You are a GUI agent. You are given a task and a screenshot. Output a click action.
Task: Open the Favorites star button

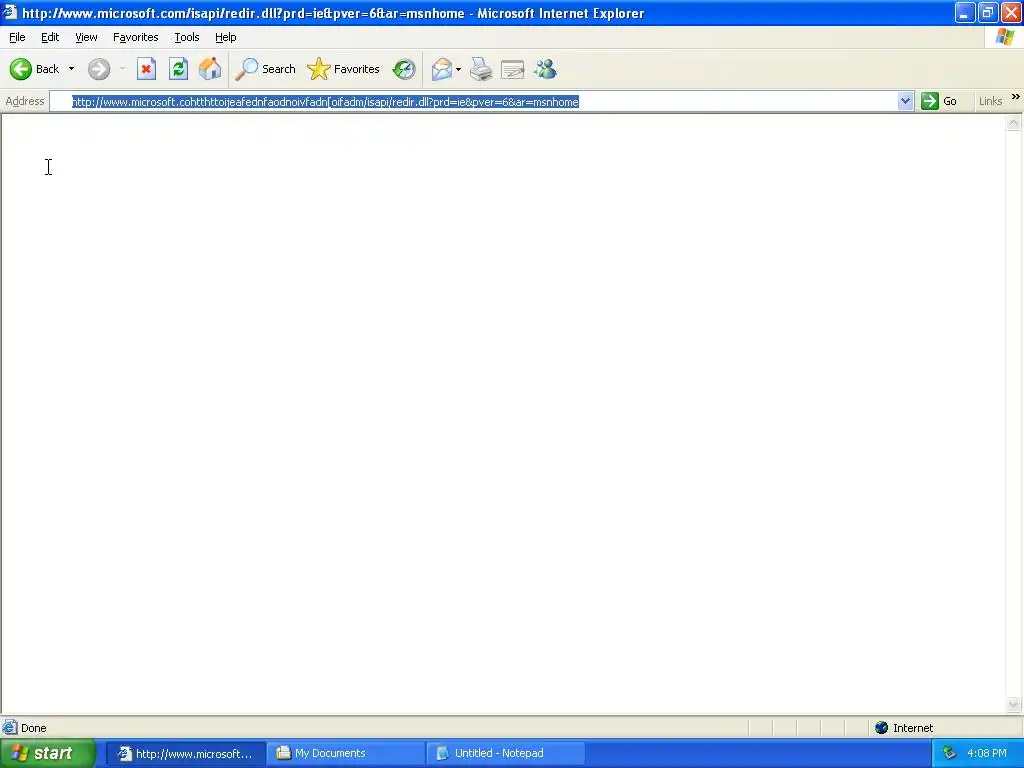(344, 69)
